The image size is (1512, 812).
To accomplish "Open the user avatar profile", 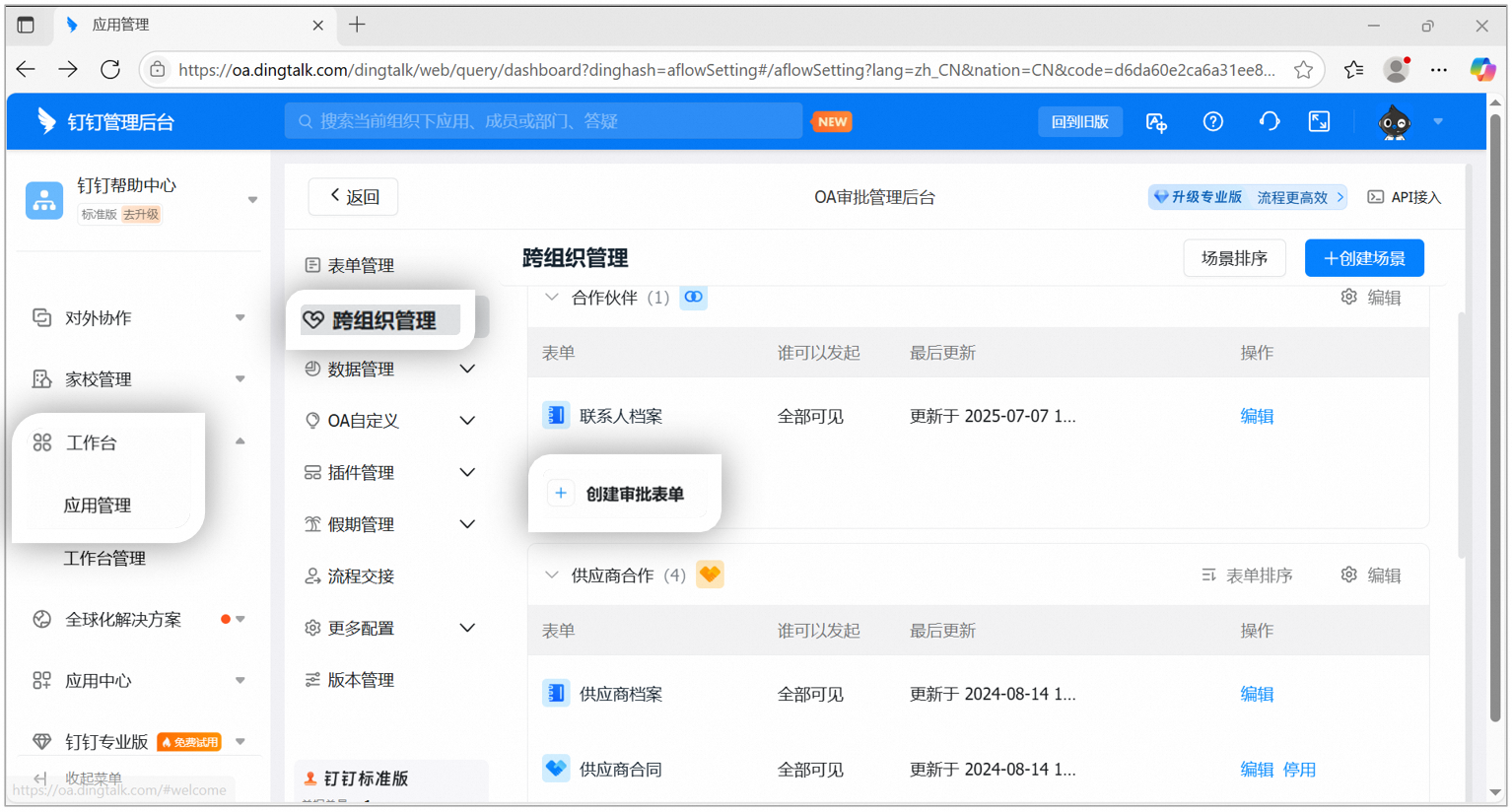I will click(1394, 122).
